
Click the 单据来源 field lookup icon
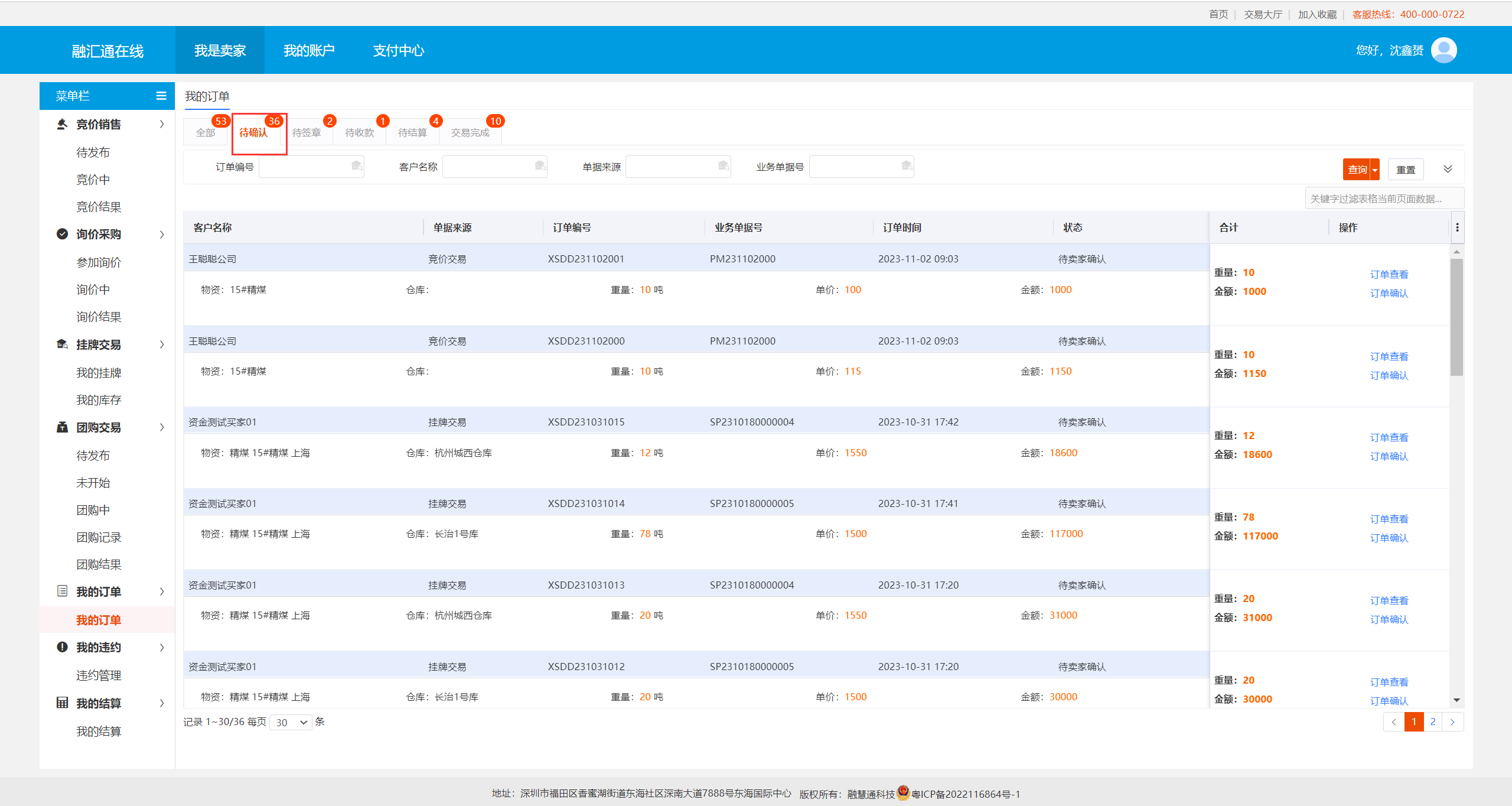point(724,165)
